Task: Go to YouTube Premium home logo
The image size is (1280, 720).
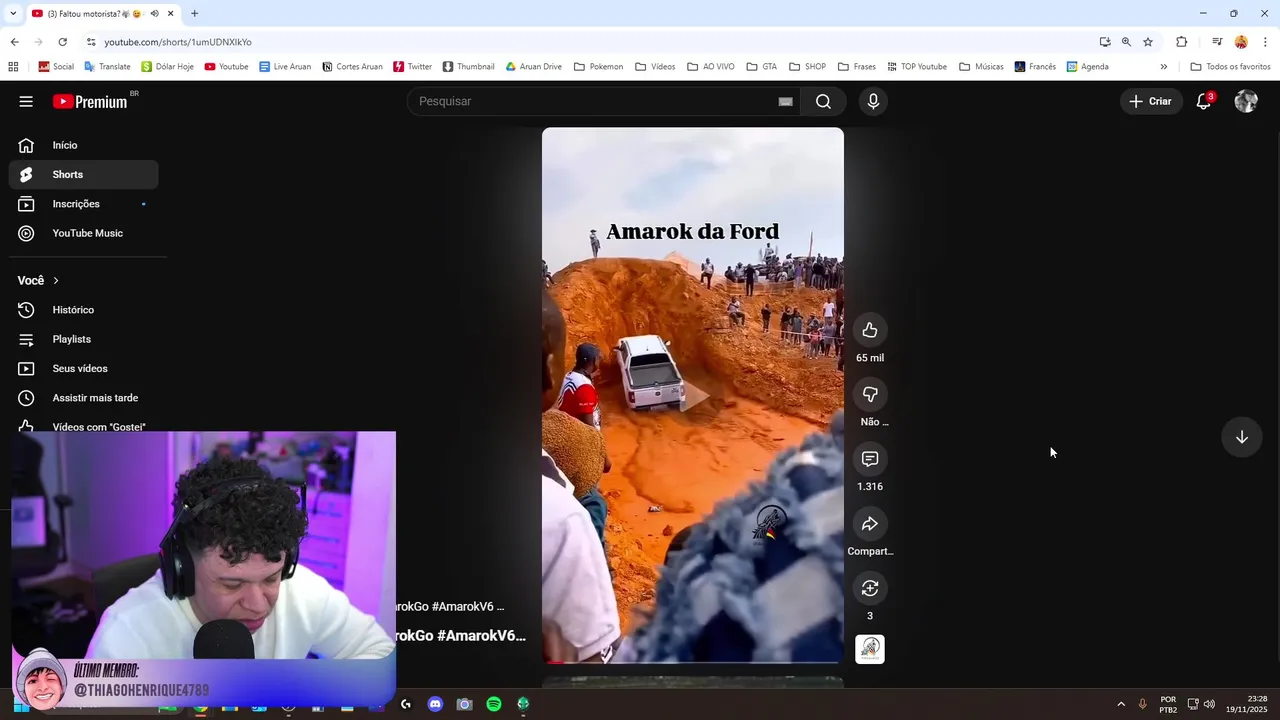Action: (92, 101)
